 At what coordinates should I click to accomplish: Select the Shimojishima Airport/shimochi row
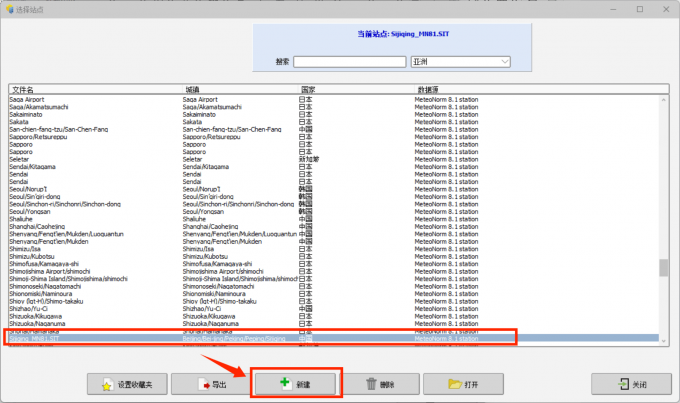point(334,271)
